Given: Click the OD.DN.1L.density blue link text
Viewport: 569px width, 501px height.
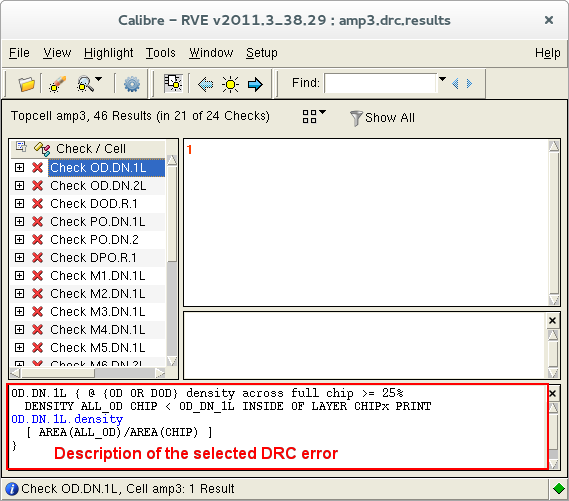Looking at the screenshot, I should coord(67,419).
